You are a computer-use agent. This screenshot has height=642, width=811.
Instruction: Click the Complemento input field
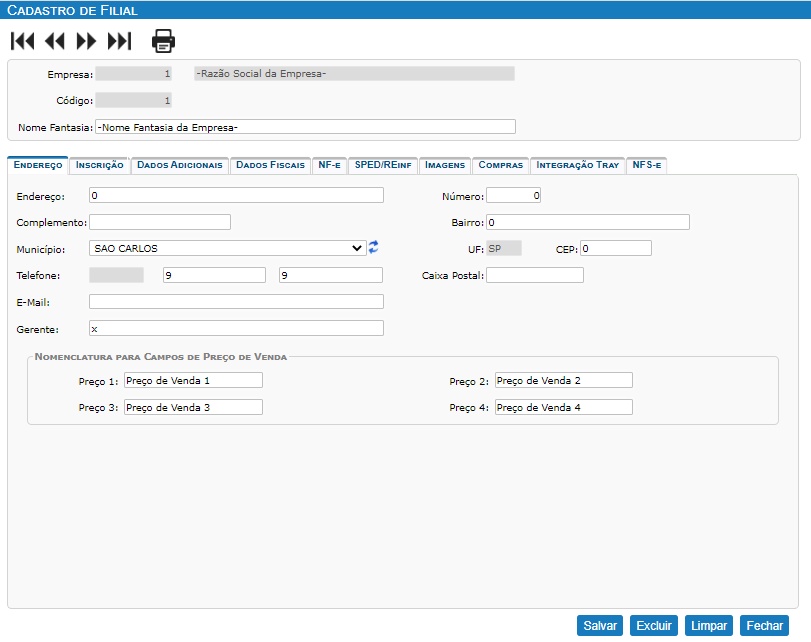(160, 222)
